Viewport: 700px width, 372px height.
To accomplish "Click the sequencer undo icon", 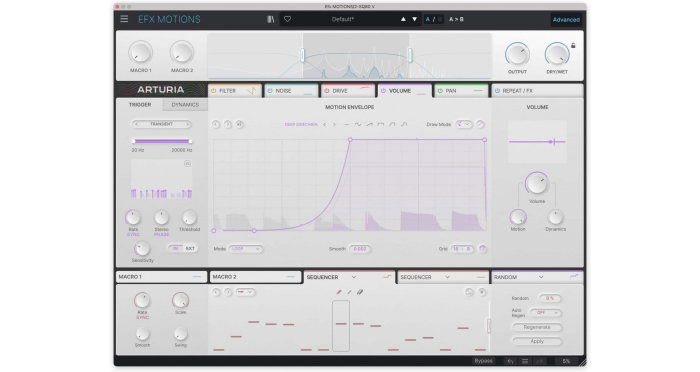I will coord(216,292).
